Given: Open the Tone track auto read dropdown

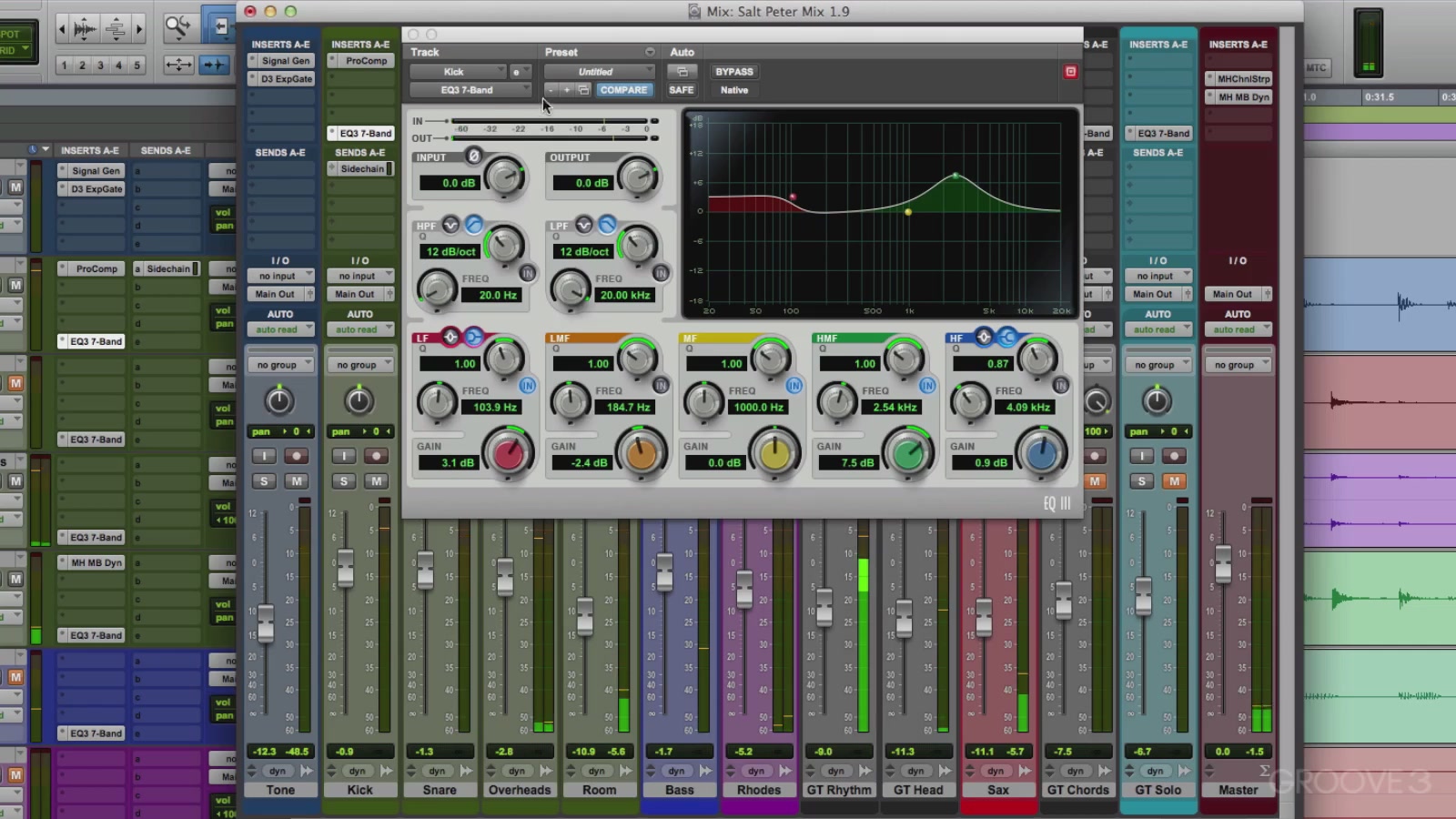Looking at the screenshot, I should (x=280, y=329).
